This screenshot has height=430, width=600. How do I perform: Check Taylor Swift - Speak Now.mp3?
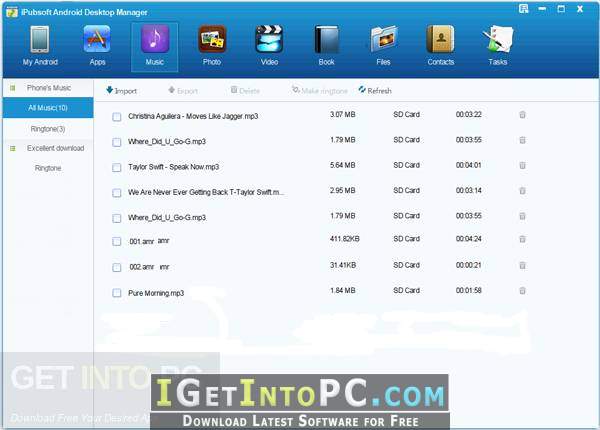pos(117,168)
